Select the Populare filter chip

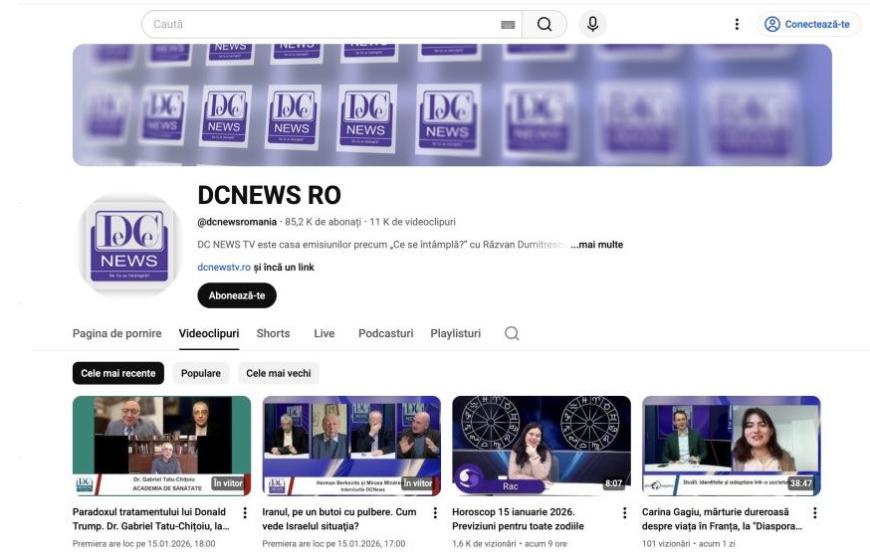[201, 373]
